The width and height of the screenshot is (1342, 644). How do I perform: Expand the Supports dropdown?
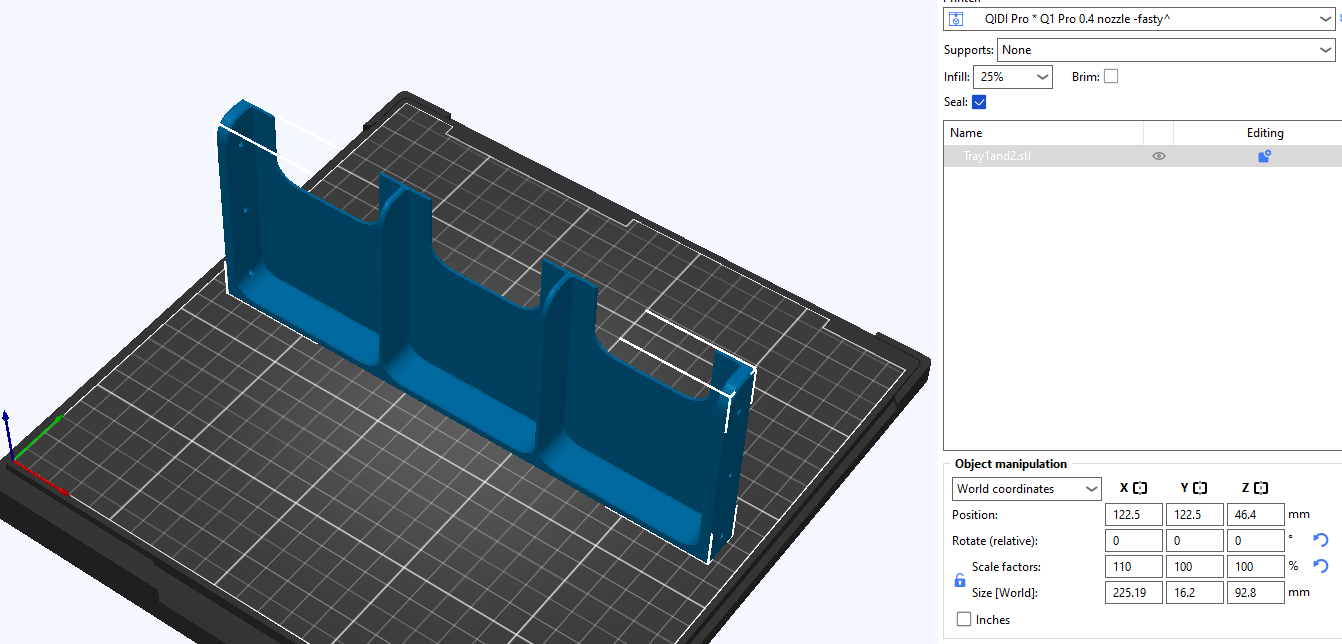(x=1323, y=50)
